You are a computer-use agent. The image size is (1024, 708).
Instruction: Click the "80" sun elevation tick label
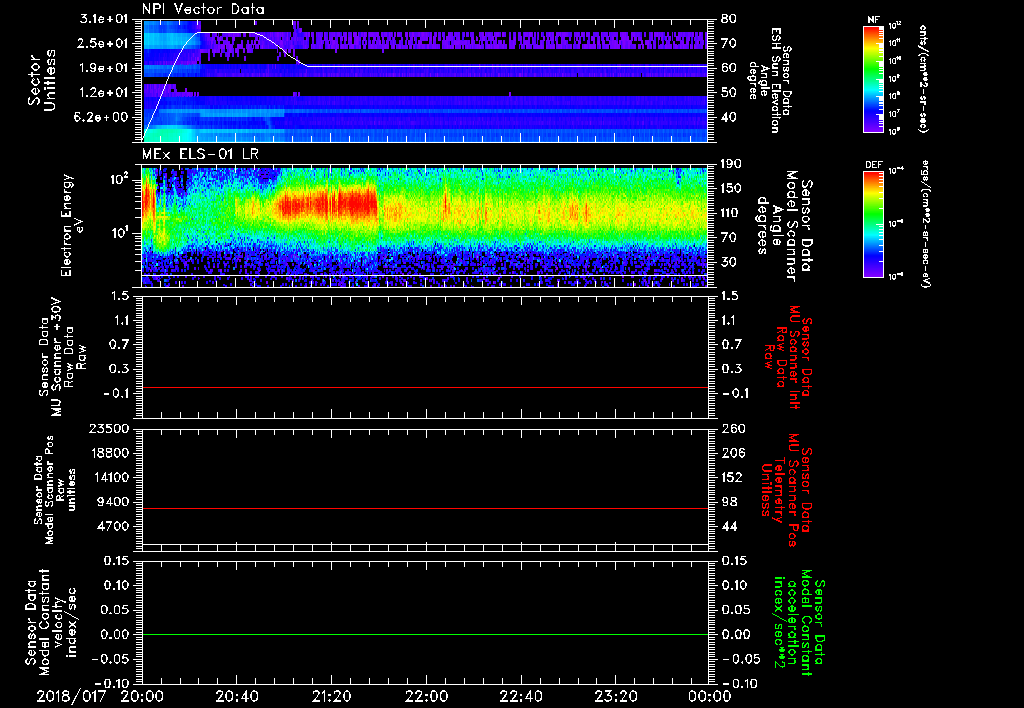point(728,19)
